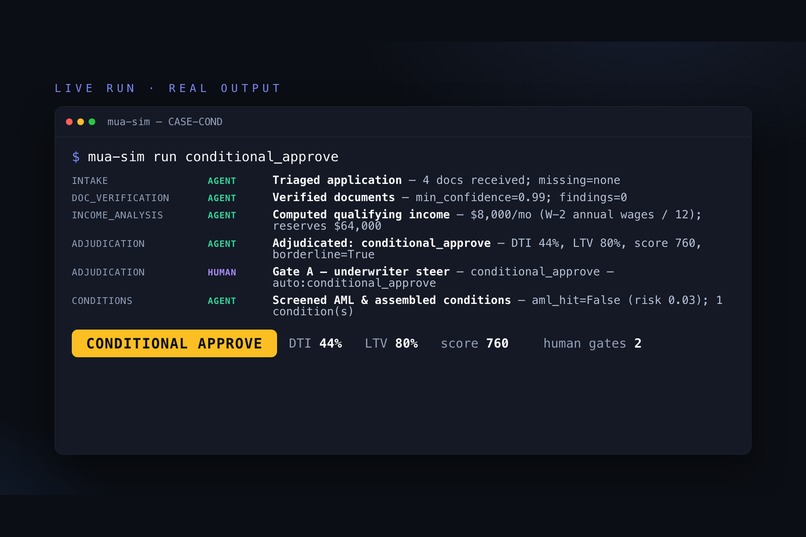Viewport: 806px width, 537px height.
Task: Click the window title 'mua-sim — CASE-COND'
Action: pyautogui.click(x=164, y=122)
